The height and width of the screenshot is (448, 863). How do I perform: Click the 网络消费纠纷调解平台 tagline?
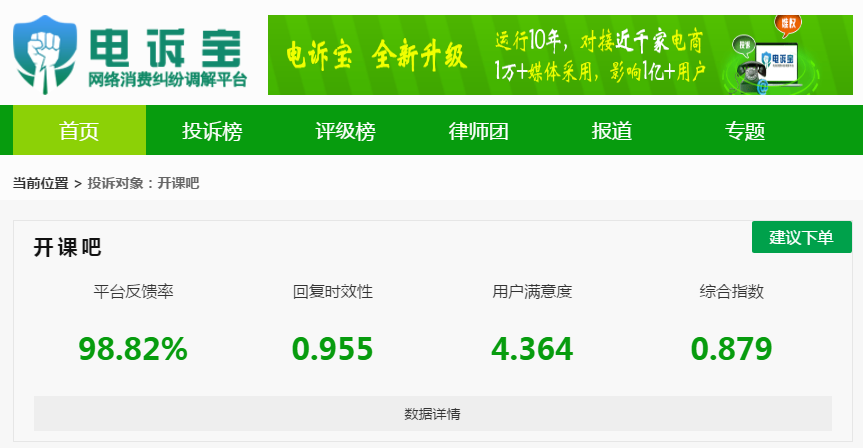167,80
